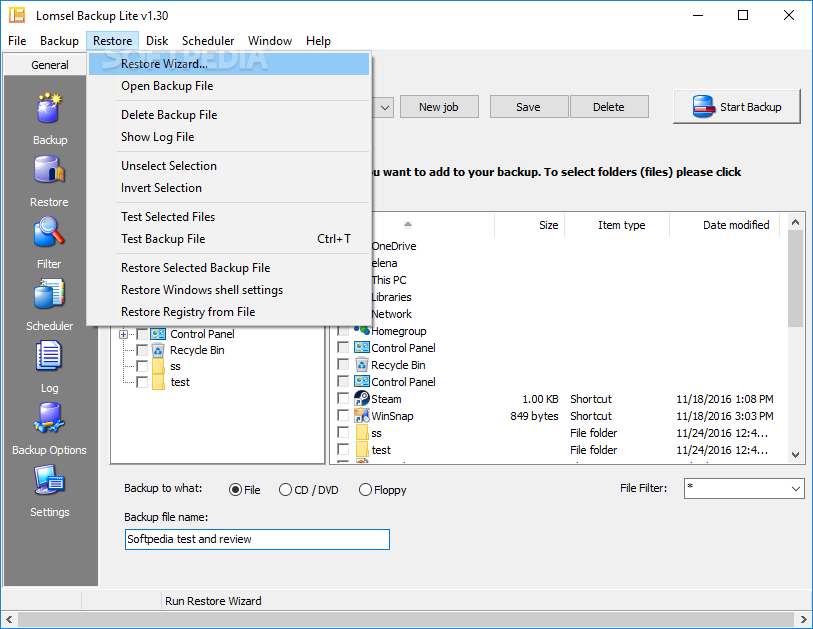Screen dimensions: 813x629
Task: Click the bottom horizontal scrollbar right arrow
Action: tap(803, 619)
